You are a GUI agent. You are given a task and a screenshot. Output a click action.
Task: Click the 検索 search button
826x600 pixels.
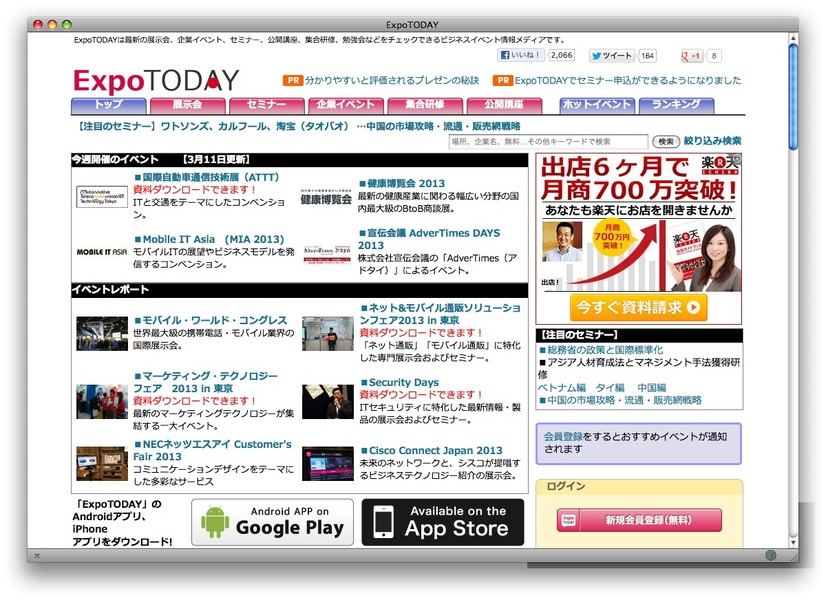tap(666, 141)
